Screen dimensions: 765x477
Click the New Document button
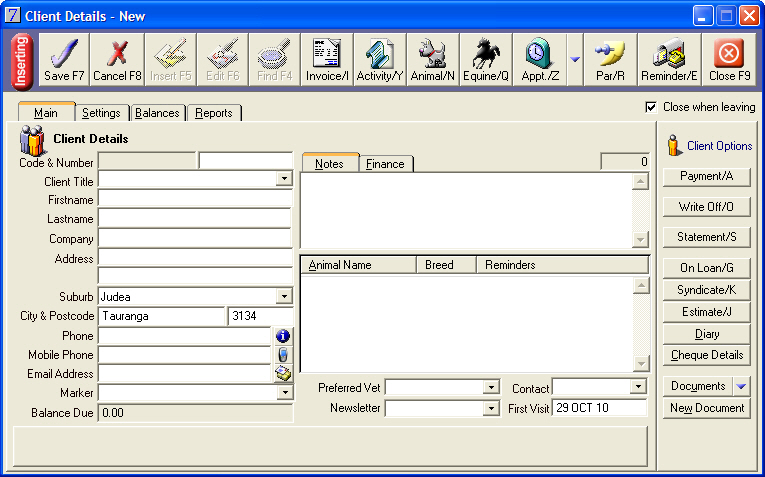coord(706,408)
